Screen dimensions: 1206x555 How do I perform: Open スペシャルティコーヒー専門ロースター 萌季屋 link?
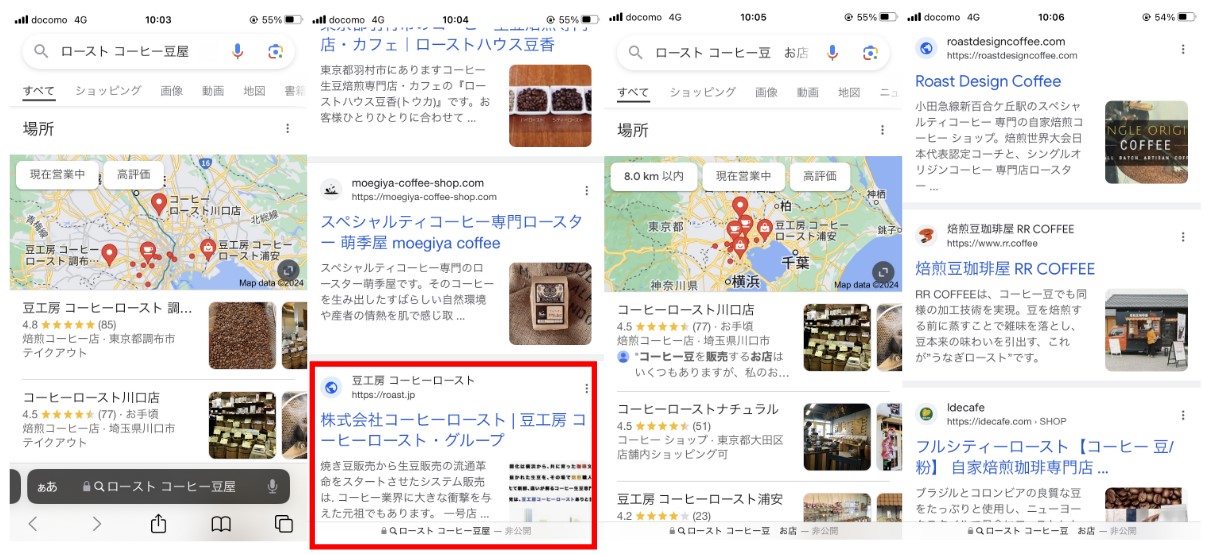pyautogui.click(x=452, y=232)
